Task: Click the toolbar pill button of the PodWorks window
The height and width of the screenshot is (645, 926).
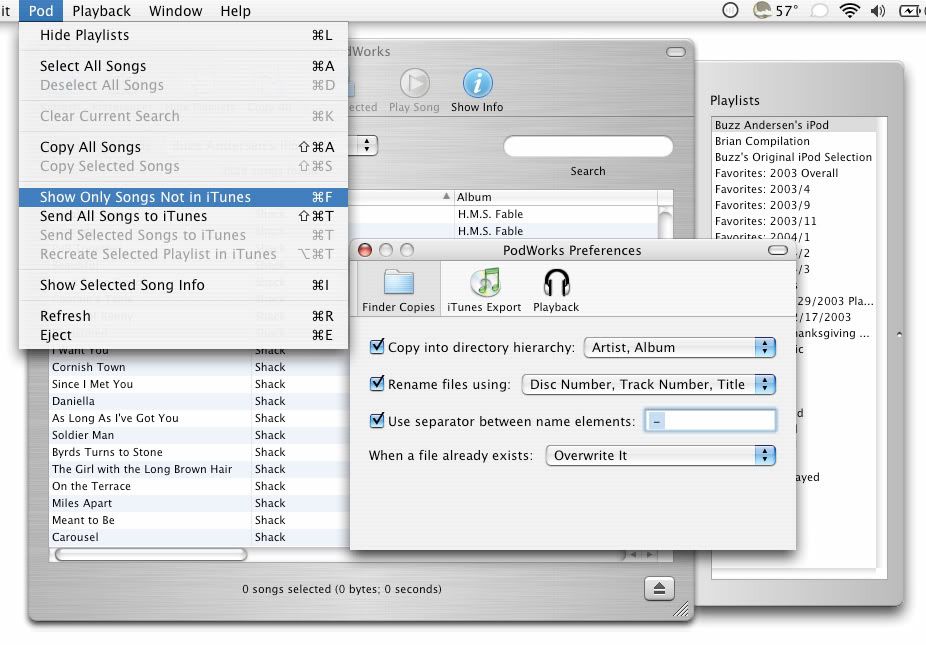Action: tap(676, 52)
